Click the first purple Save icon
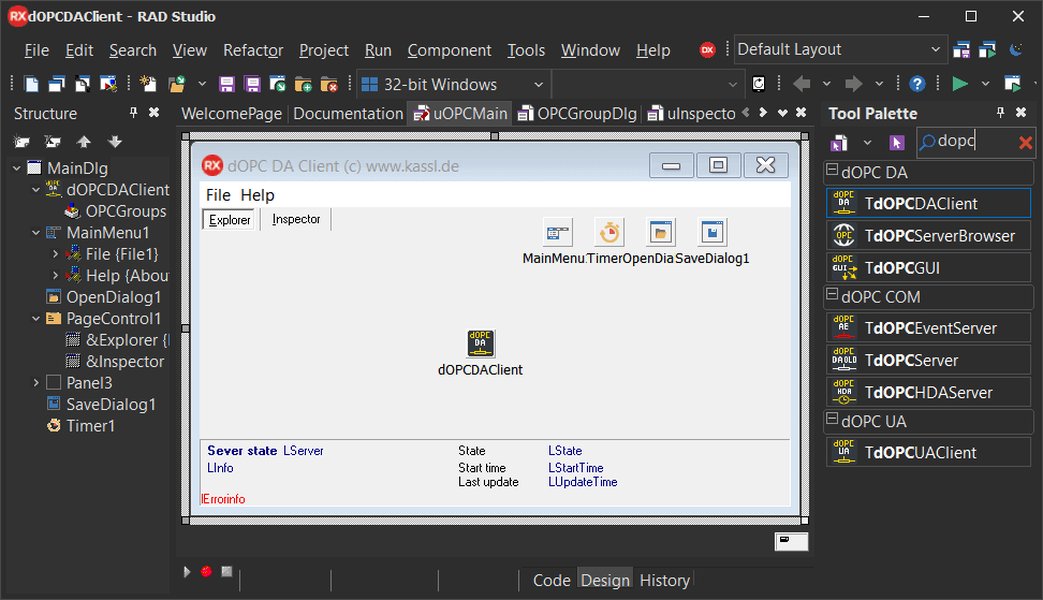 (227, 84)
